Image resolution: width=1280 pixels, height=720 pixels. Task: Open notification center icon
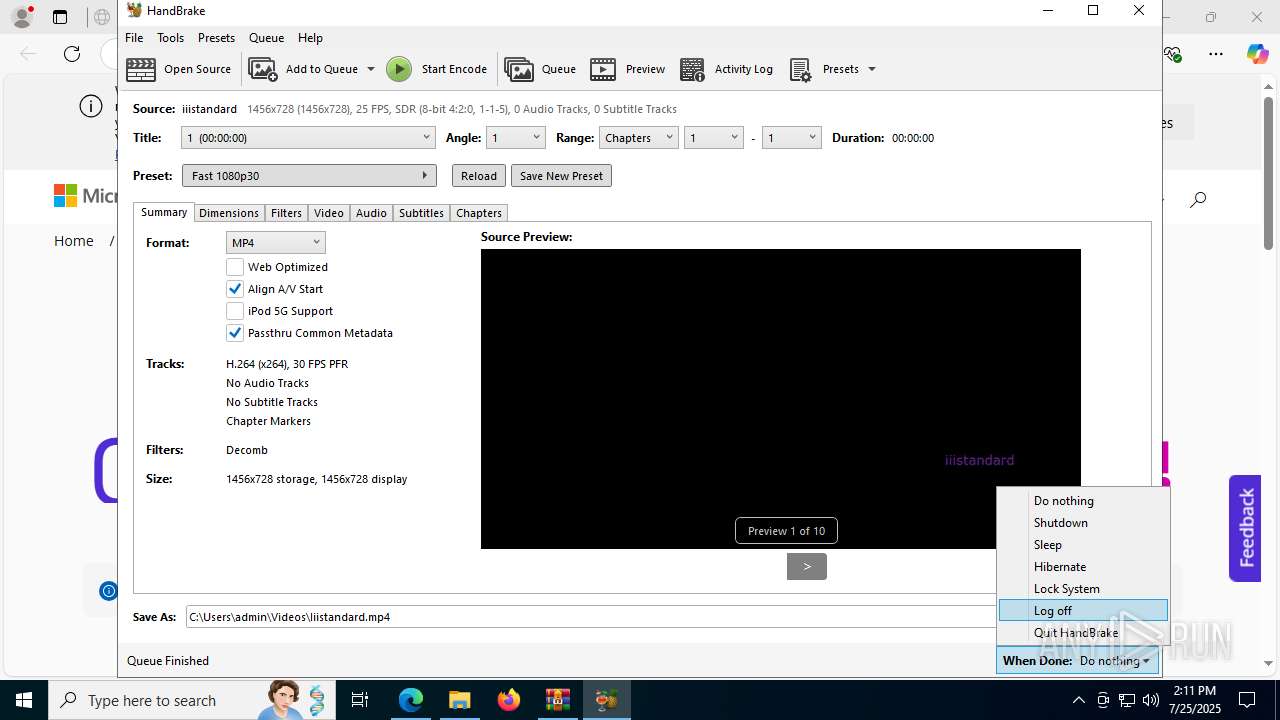[1247, 700]
